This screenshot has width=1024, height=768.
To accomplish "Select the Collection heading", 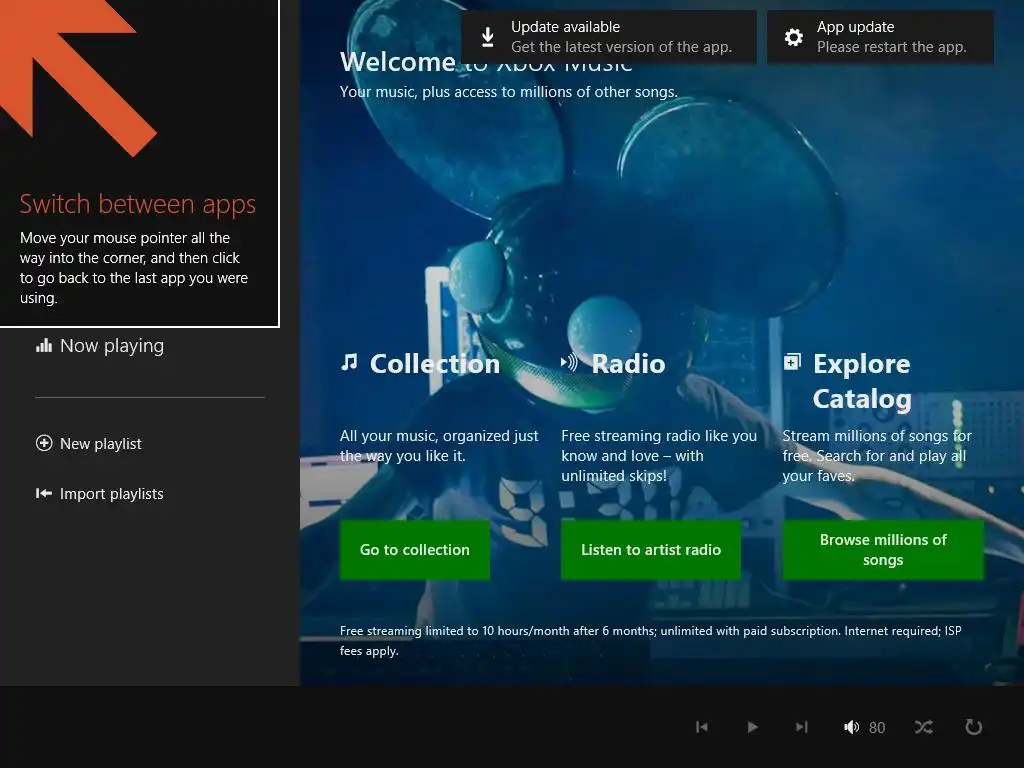I will [x=435, y=364].
